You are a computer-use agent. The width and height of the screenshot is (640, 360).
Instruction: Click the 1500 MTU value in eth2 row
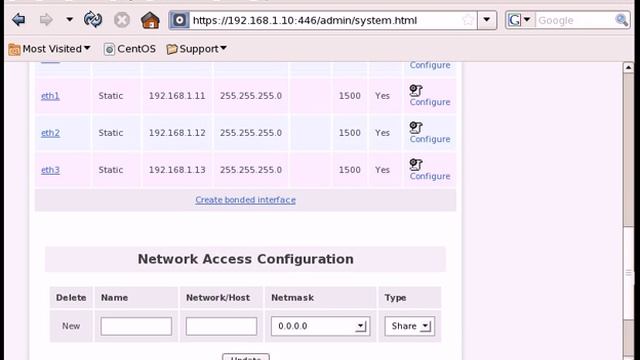point(349,133)
